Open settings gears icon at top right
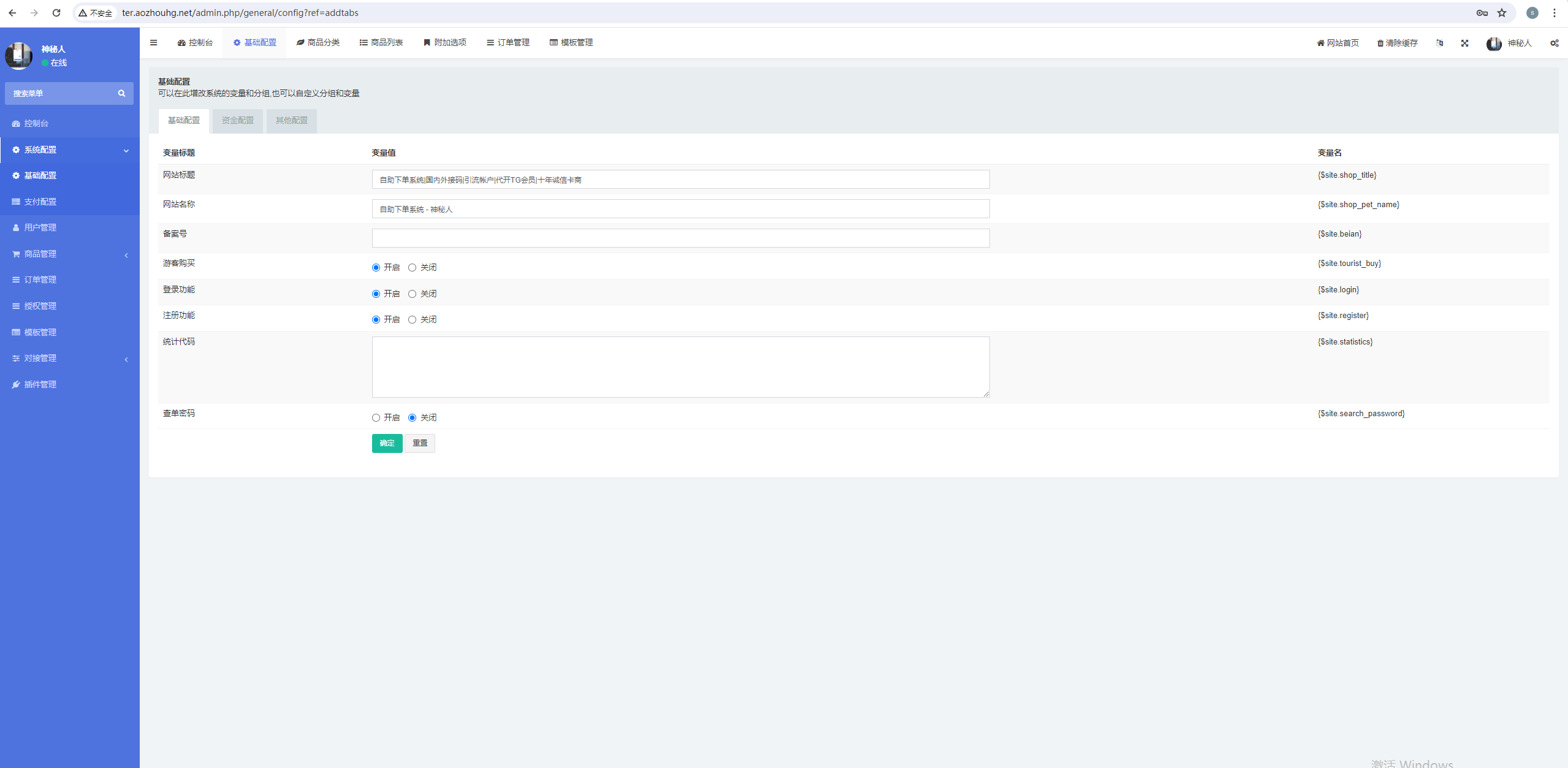Viewport: 1568px width, 768px height. (x=1554, y=43)
